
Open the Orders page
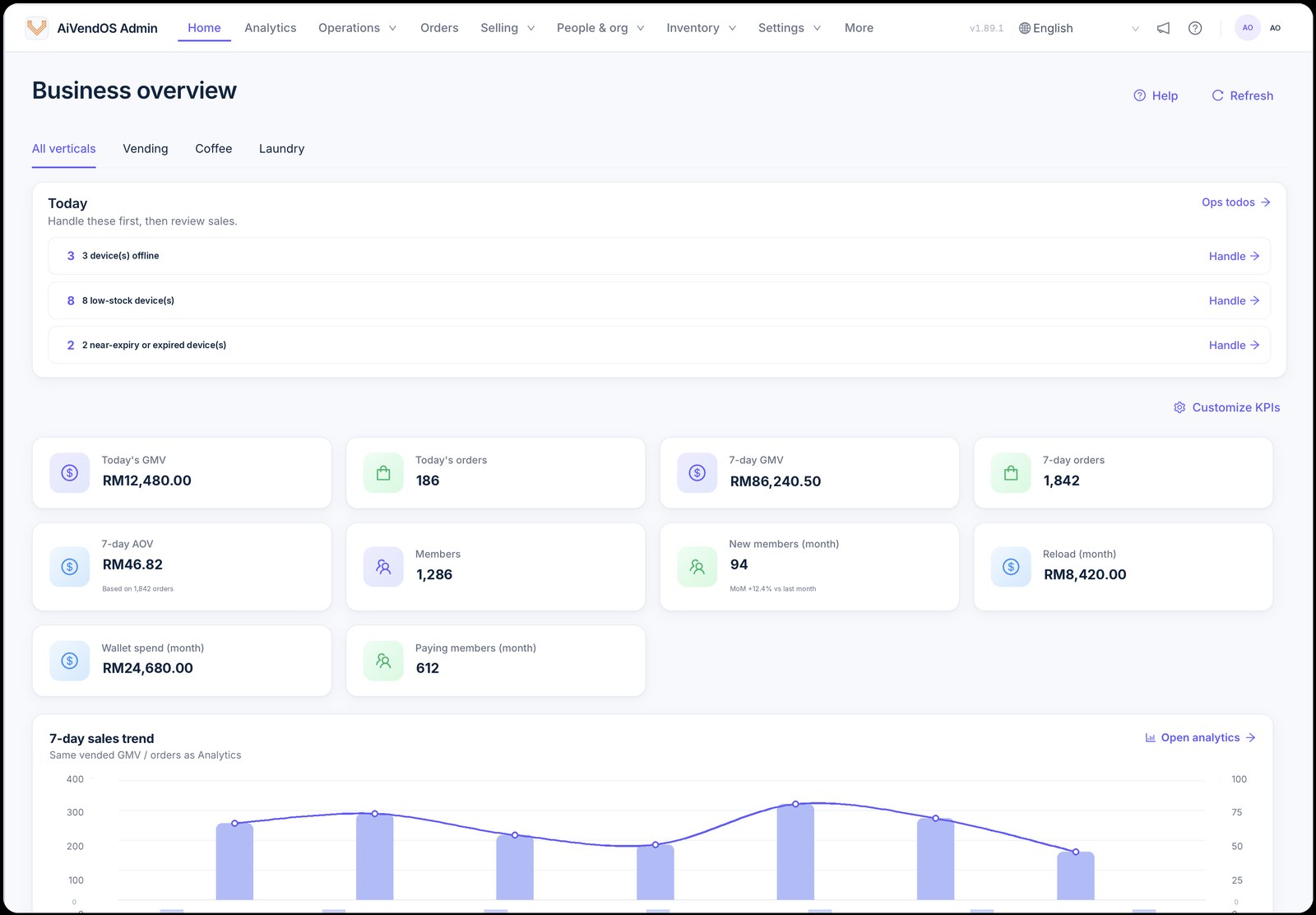tap(439, 28)
